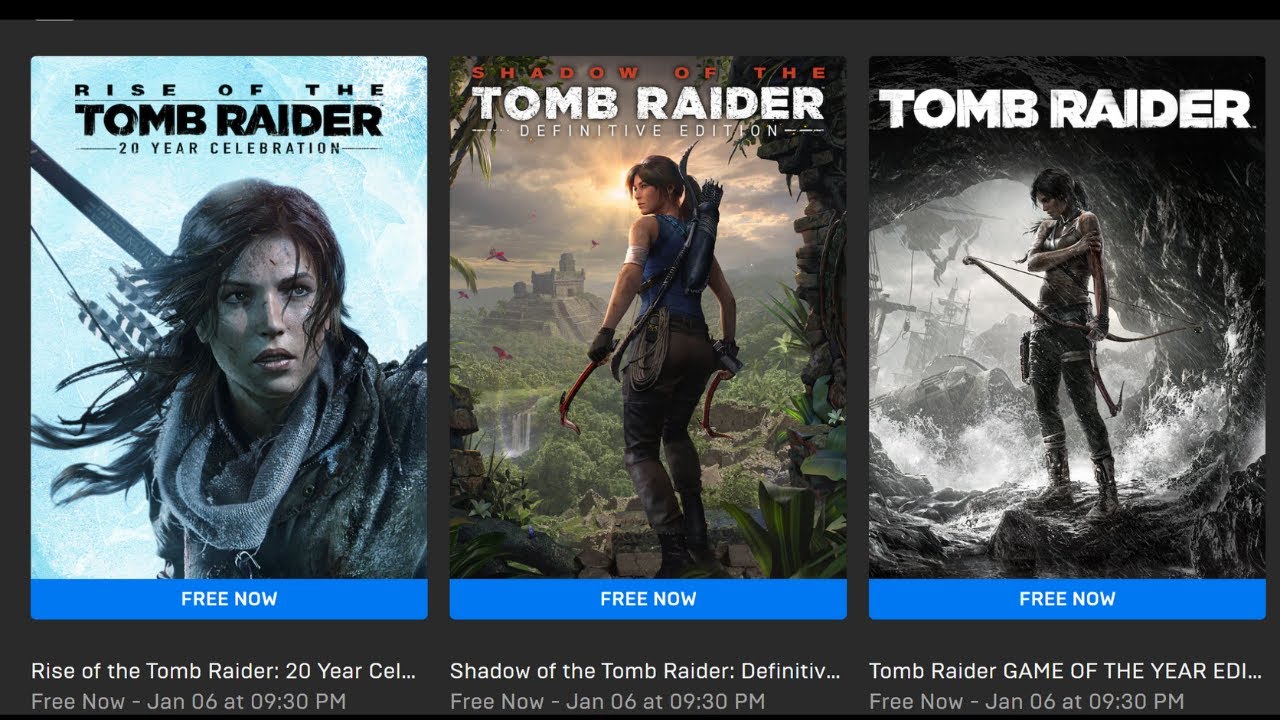Image resolution: width=1280 pixels, height=720 pixels.
Task: Click the waterfall on the Shadow of the Tomb Raider cover
Action: pos(519,431)
